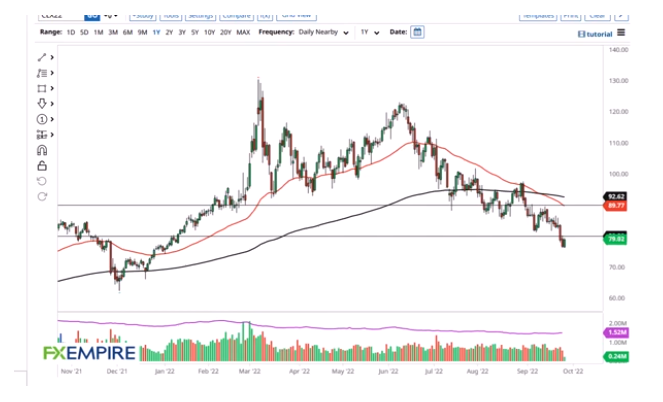663x402 pixels.
Task: Click the black 92.62 price label
Action: [x=615, y=197]
